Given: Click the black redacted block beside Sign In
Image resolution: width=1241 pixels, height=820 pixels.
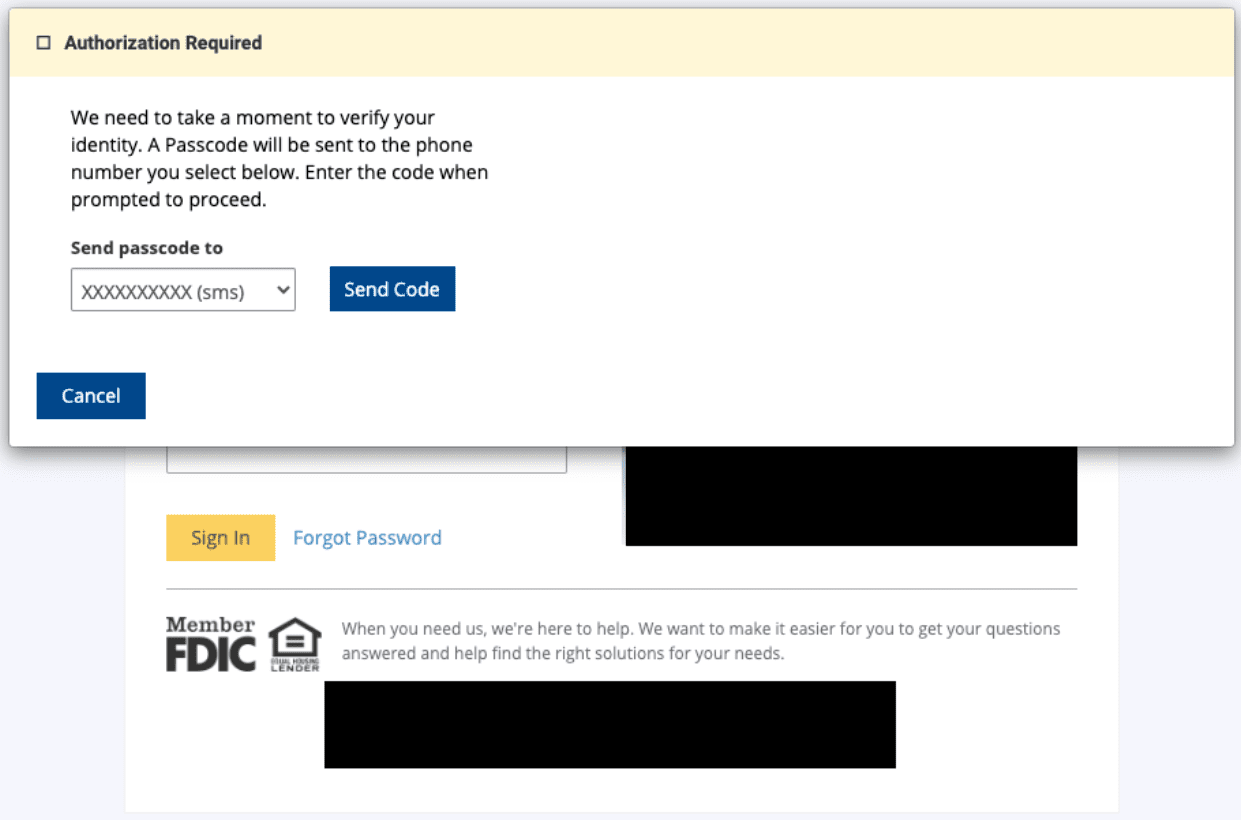Looking at the screenshot, I should 851,496.
